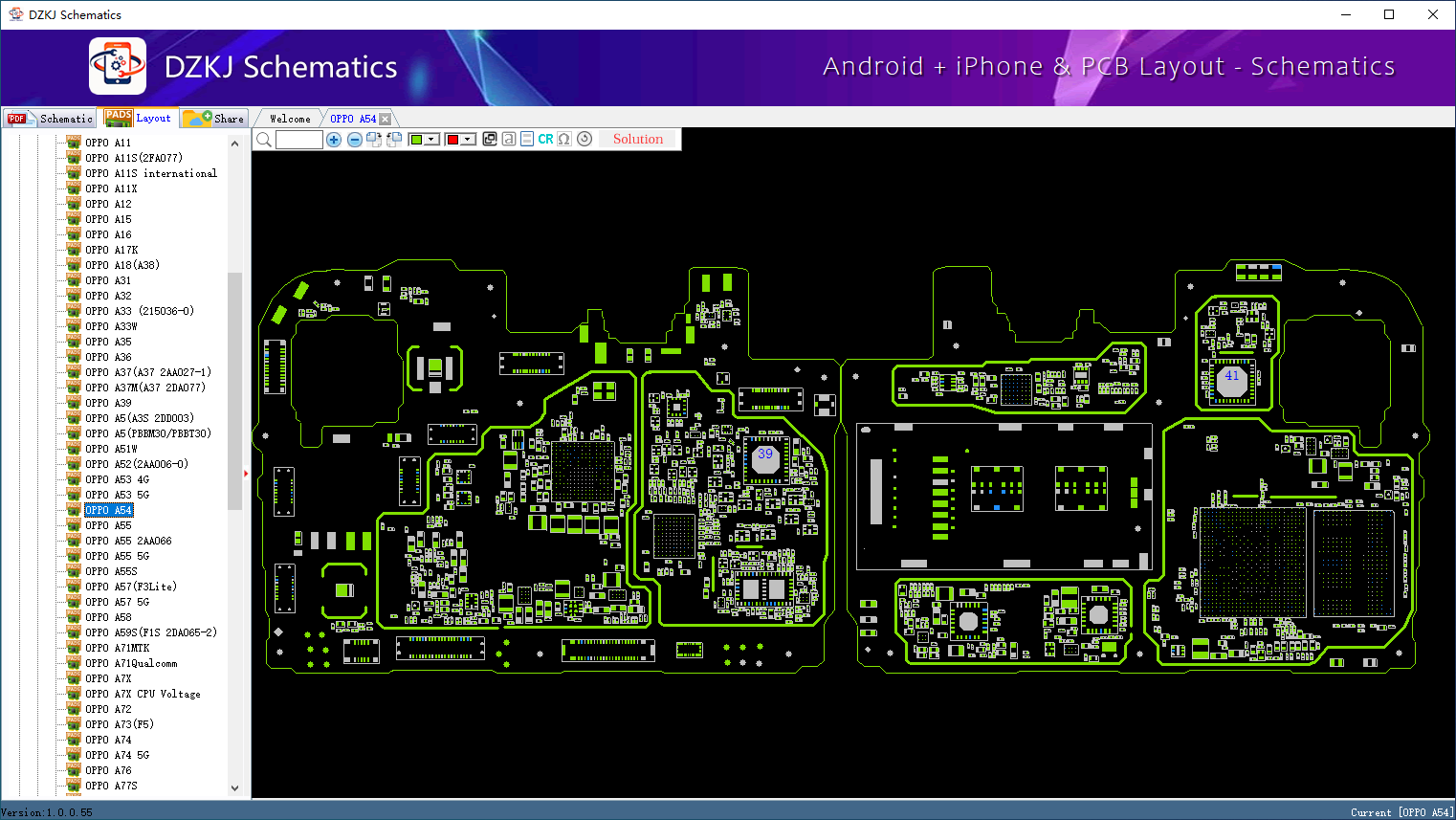
Task: Click the PADS icon beside OPPO A31
Action: (x=74, y=280)
